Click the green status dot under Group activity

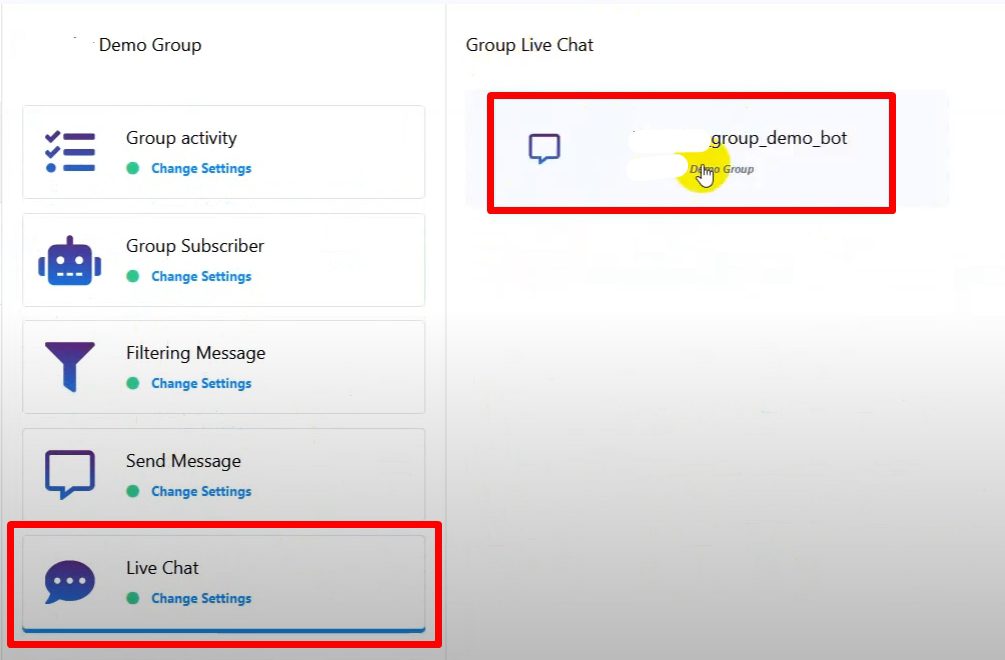(132, 168)
